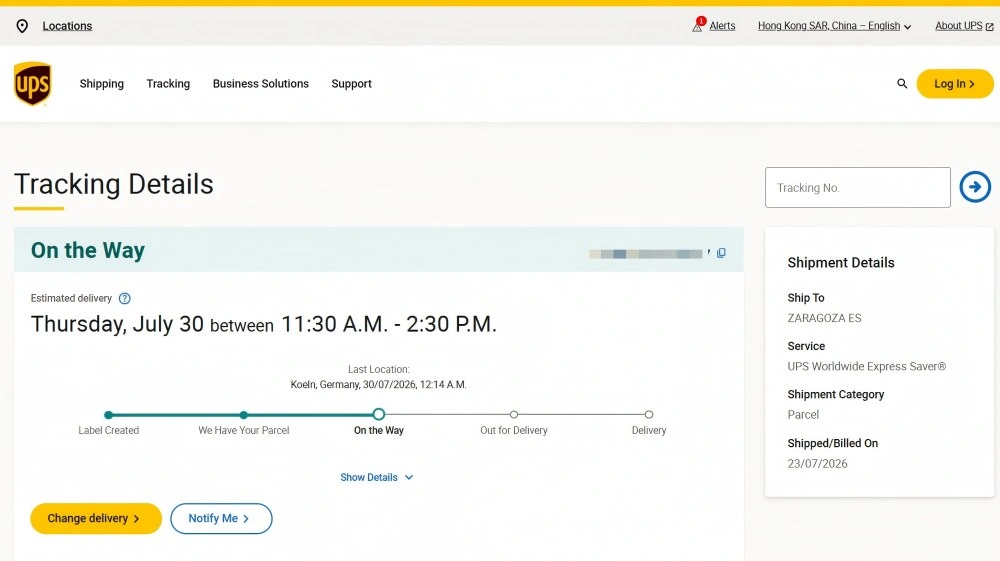Open the Tracking menu
Viewport: 1000px width, 561px height.
[x=168, y=84]
